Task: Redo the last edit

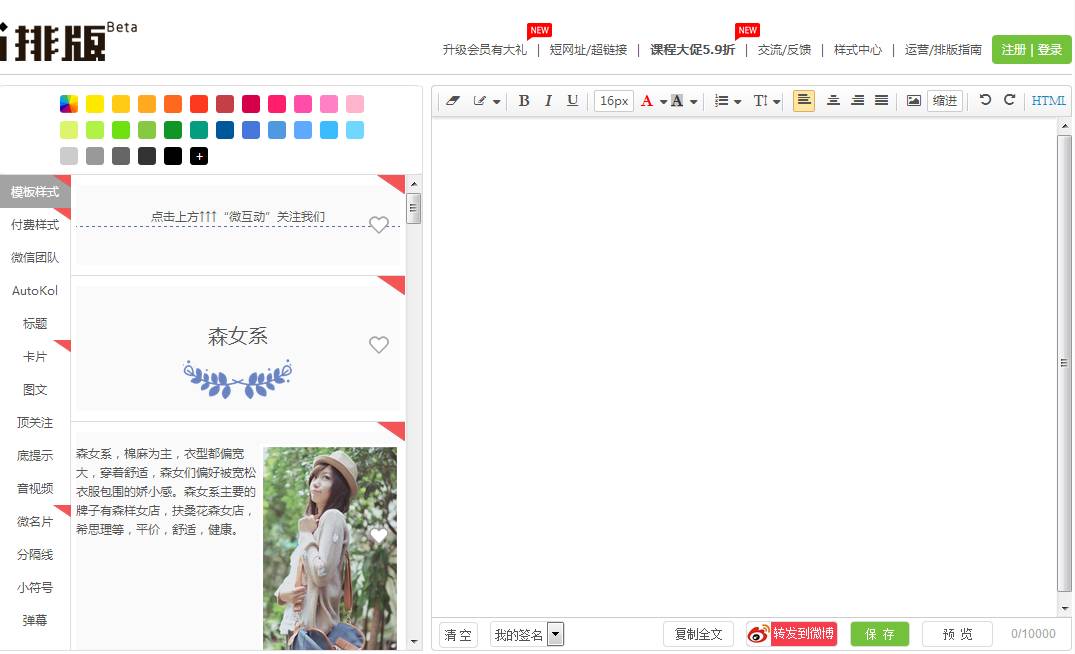Action: (1010, 100)
